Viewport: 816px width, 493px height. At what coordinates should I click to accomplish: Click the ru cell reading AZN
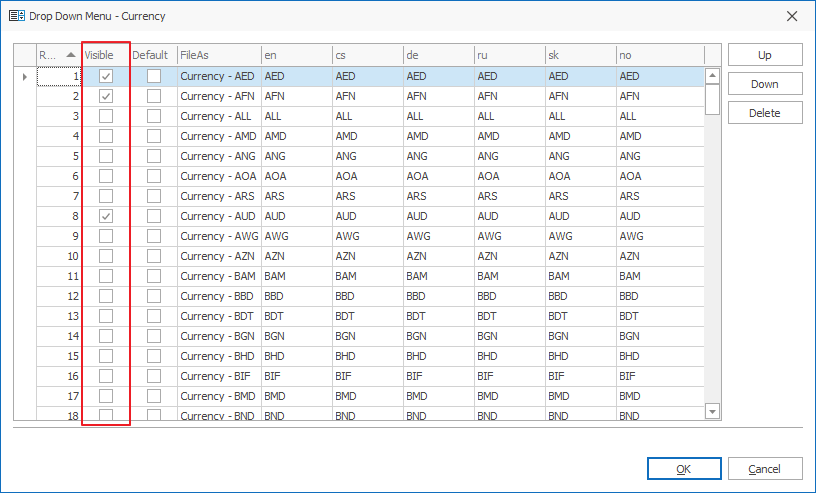509,256
